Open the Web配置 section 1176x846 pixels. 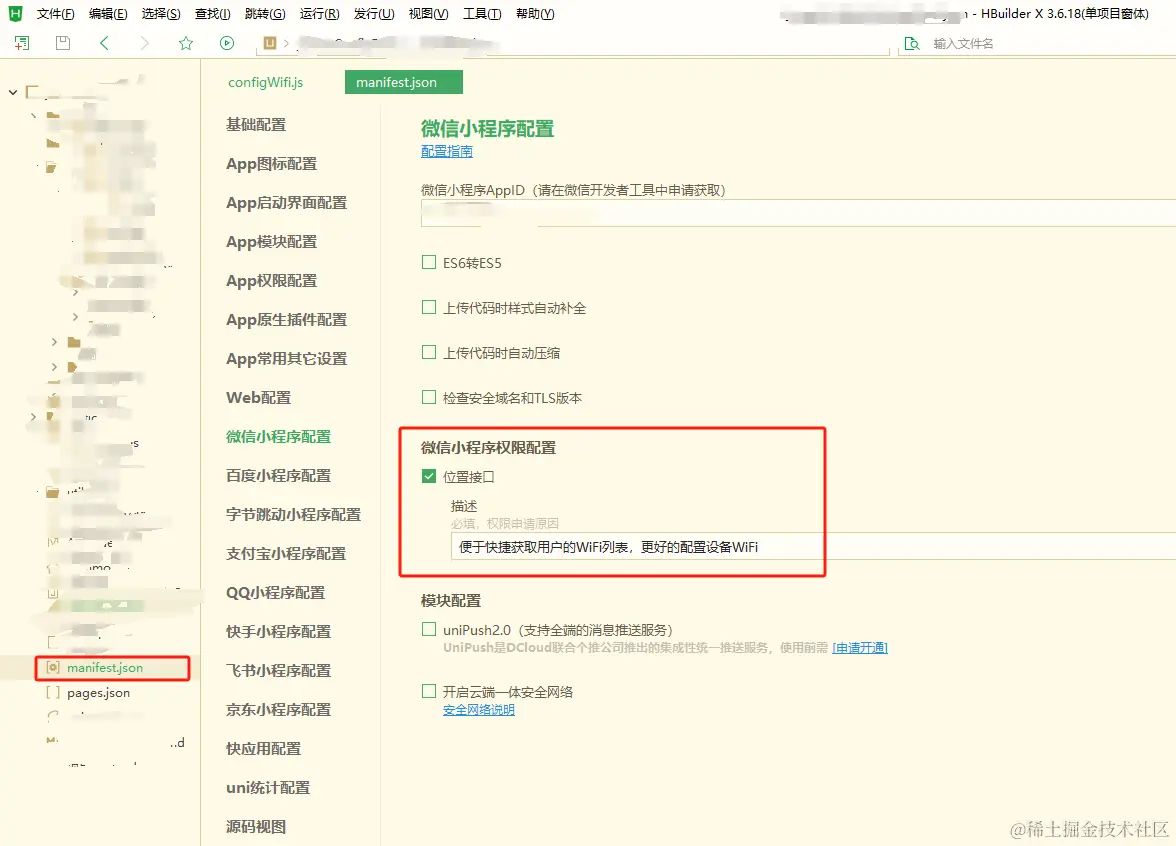coord(259,398)
